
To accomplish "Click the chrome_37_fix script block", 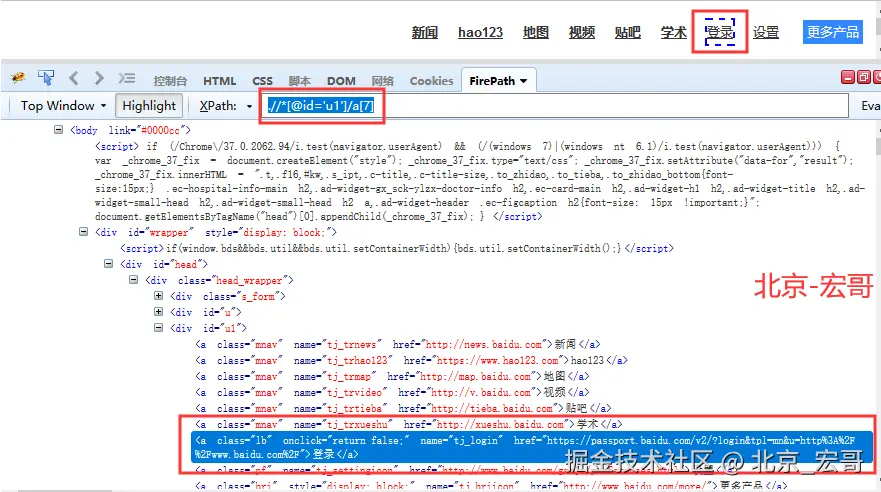I will 480,181.
